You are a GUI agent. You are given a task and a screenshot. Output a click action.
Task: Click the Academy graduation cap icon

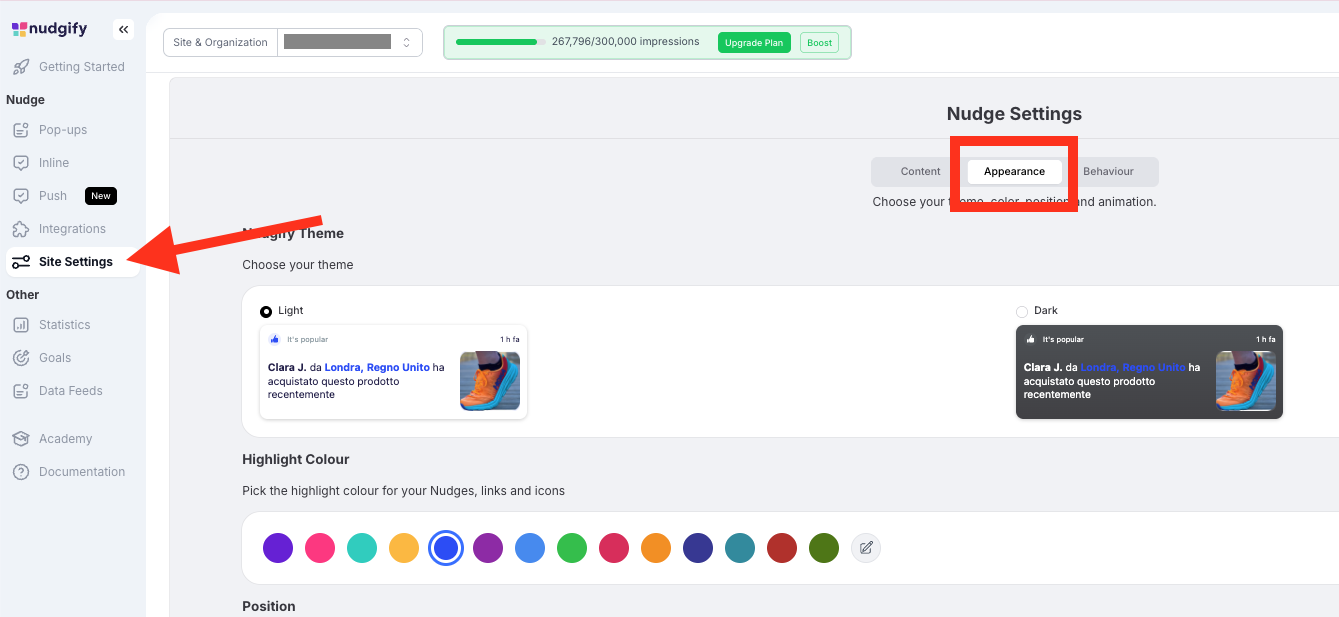tap(21, 439)
